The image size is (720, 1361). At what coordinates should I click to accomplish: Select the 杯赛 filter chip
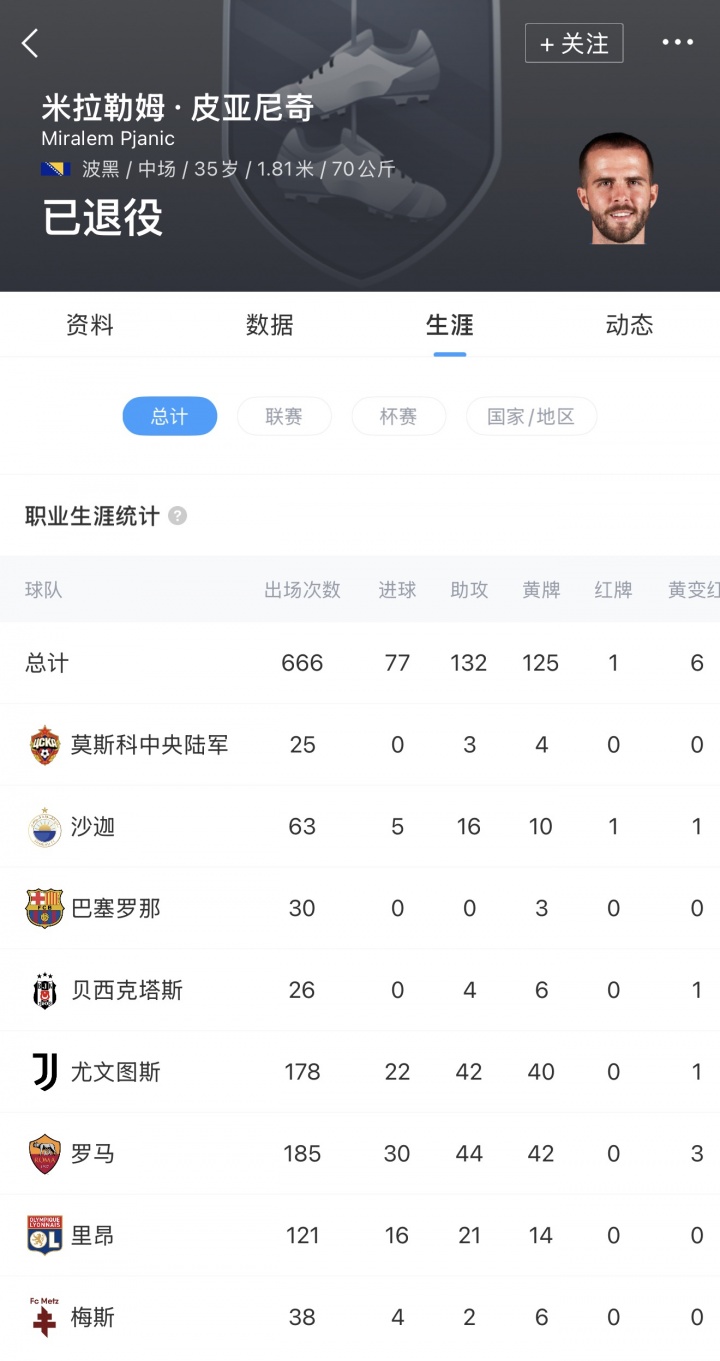[x=398, y=416]
